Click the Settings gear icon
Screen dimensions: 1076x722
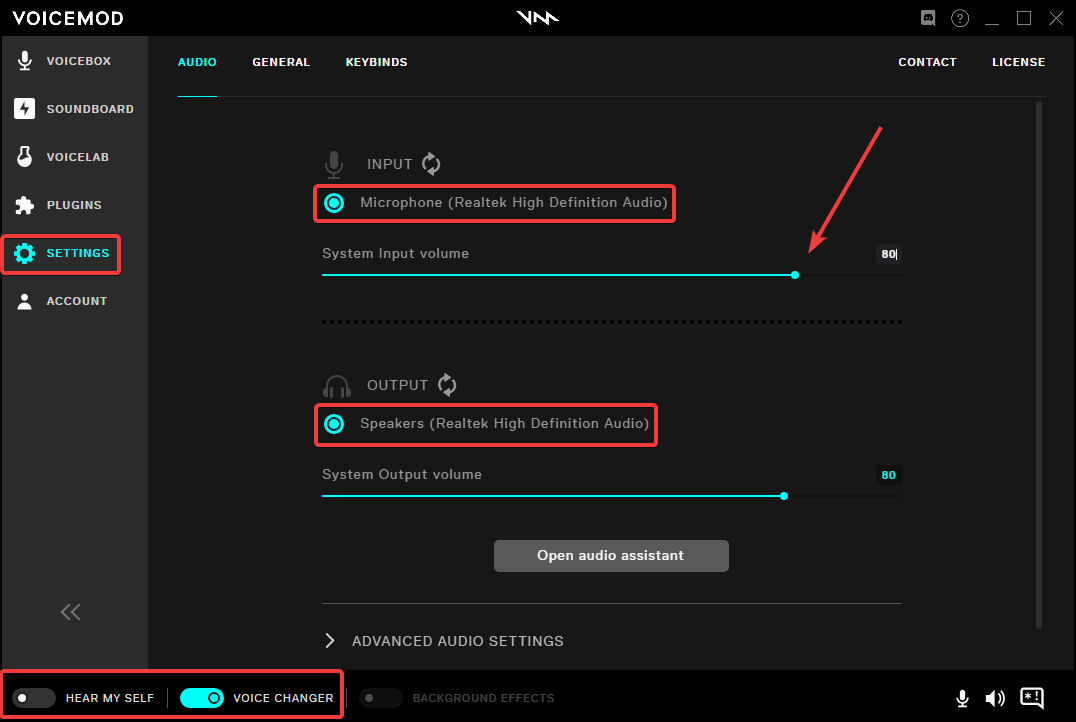coord(25,253)
